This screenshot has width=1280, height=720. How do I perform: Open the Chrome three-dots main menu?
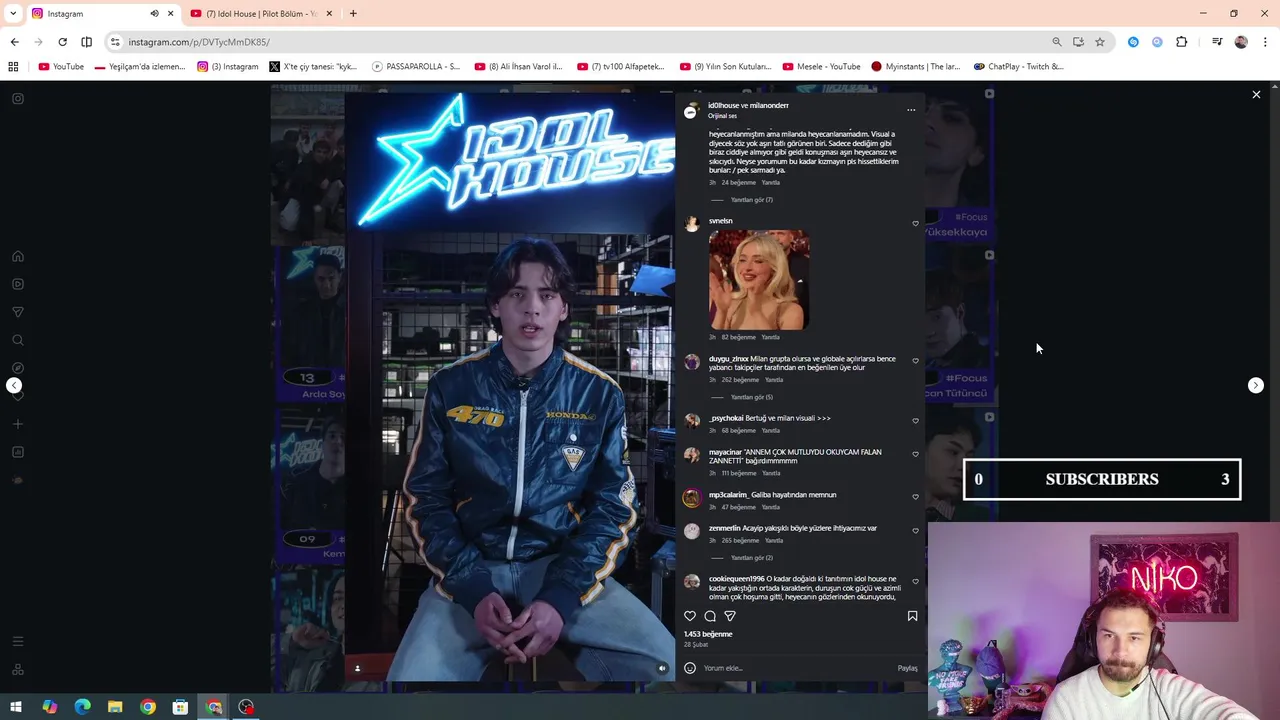click(1265, 42)
